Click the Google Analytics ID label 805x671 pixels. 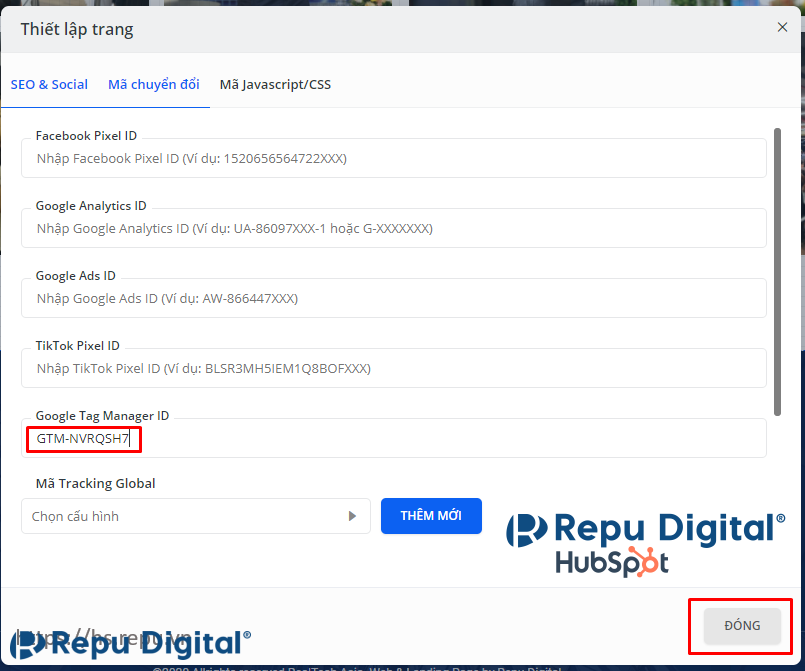coord(91,206)
